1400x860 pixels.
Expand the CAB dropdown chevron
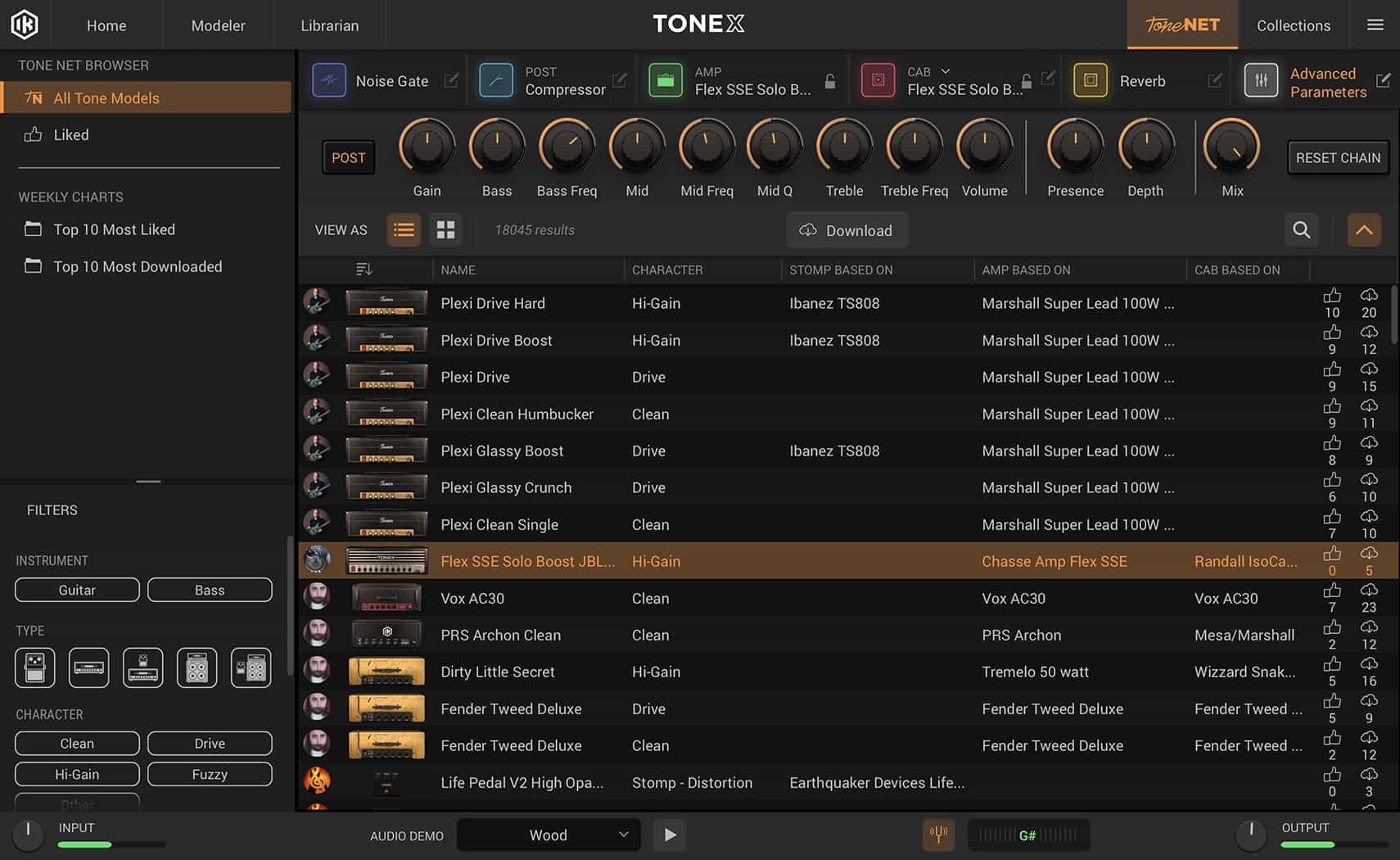[946, 71]
